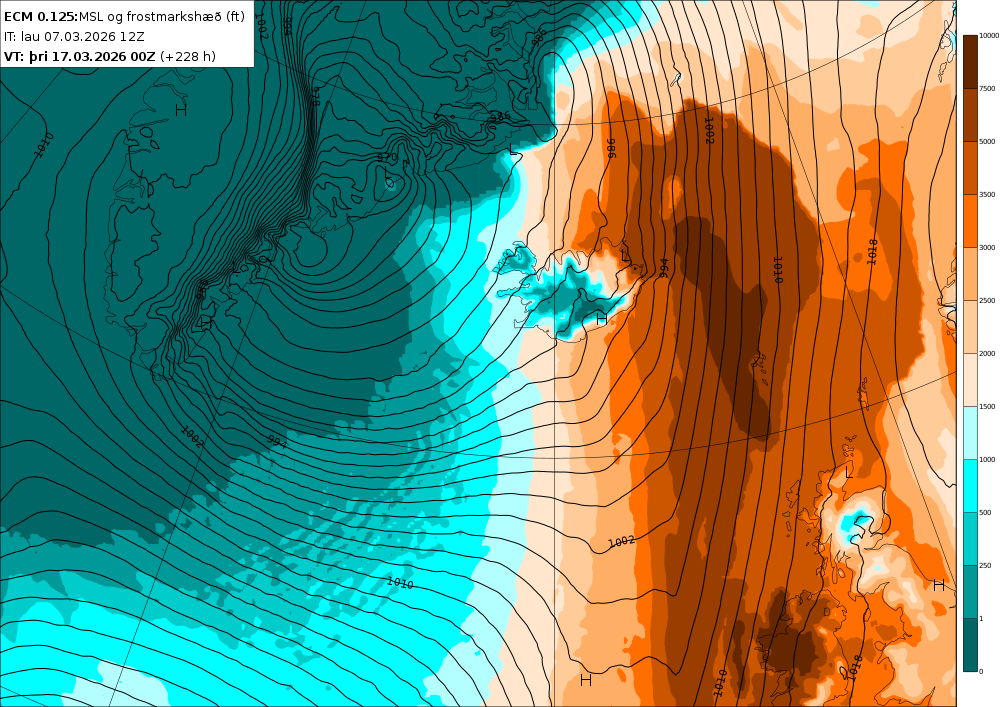Click the 970 isobar label in the low's center
This screenshot has height=707, width=1000.
tap(387, 157)
